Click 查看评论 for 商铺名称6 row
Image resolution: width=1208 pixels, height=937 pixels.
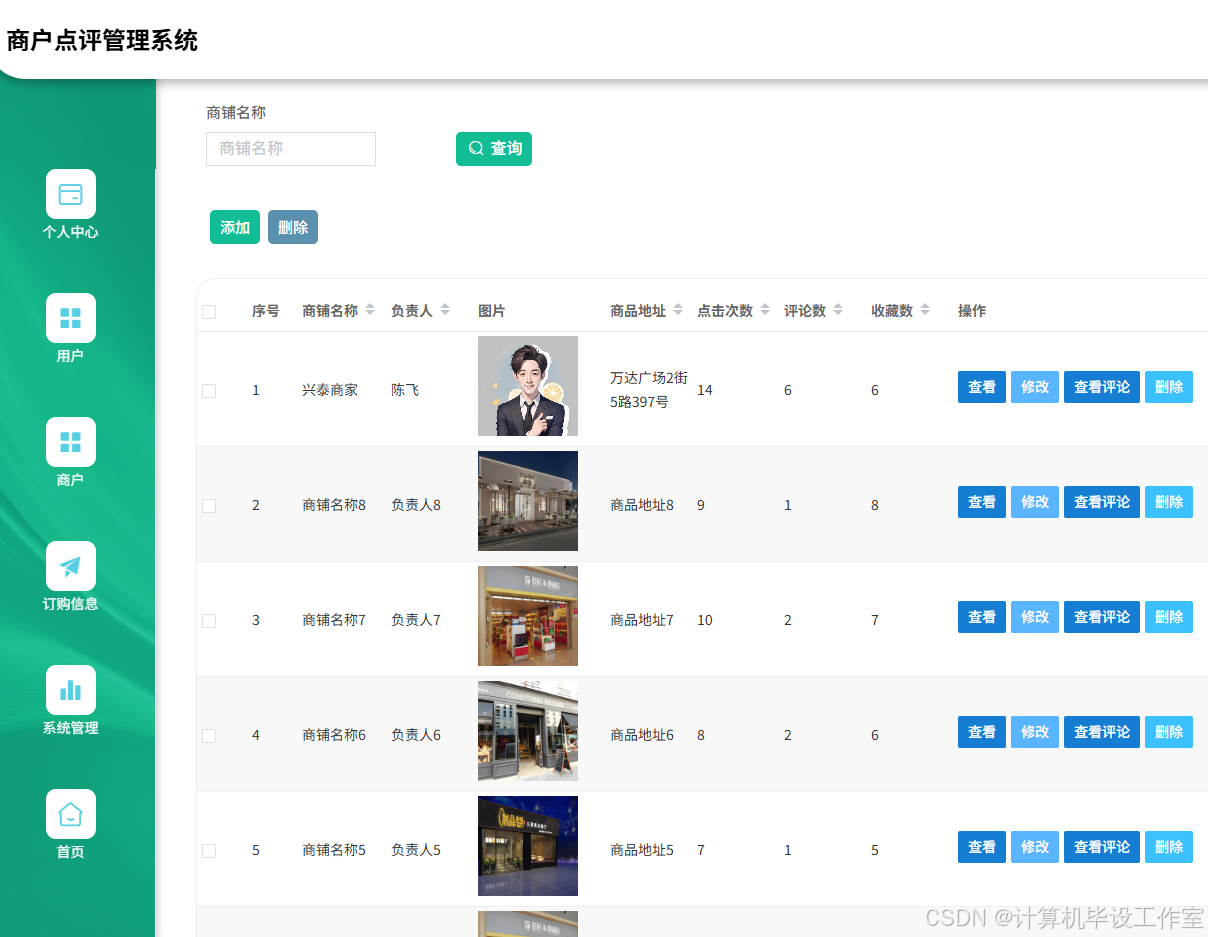(1102, 732)
